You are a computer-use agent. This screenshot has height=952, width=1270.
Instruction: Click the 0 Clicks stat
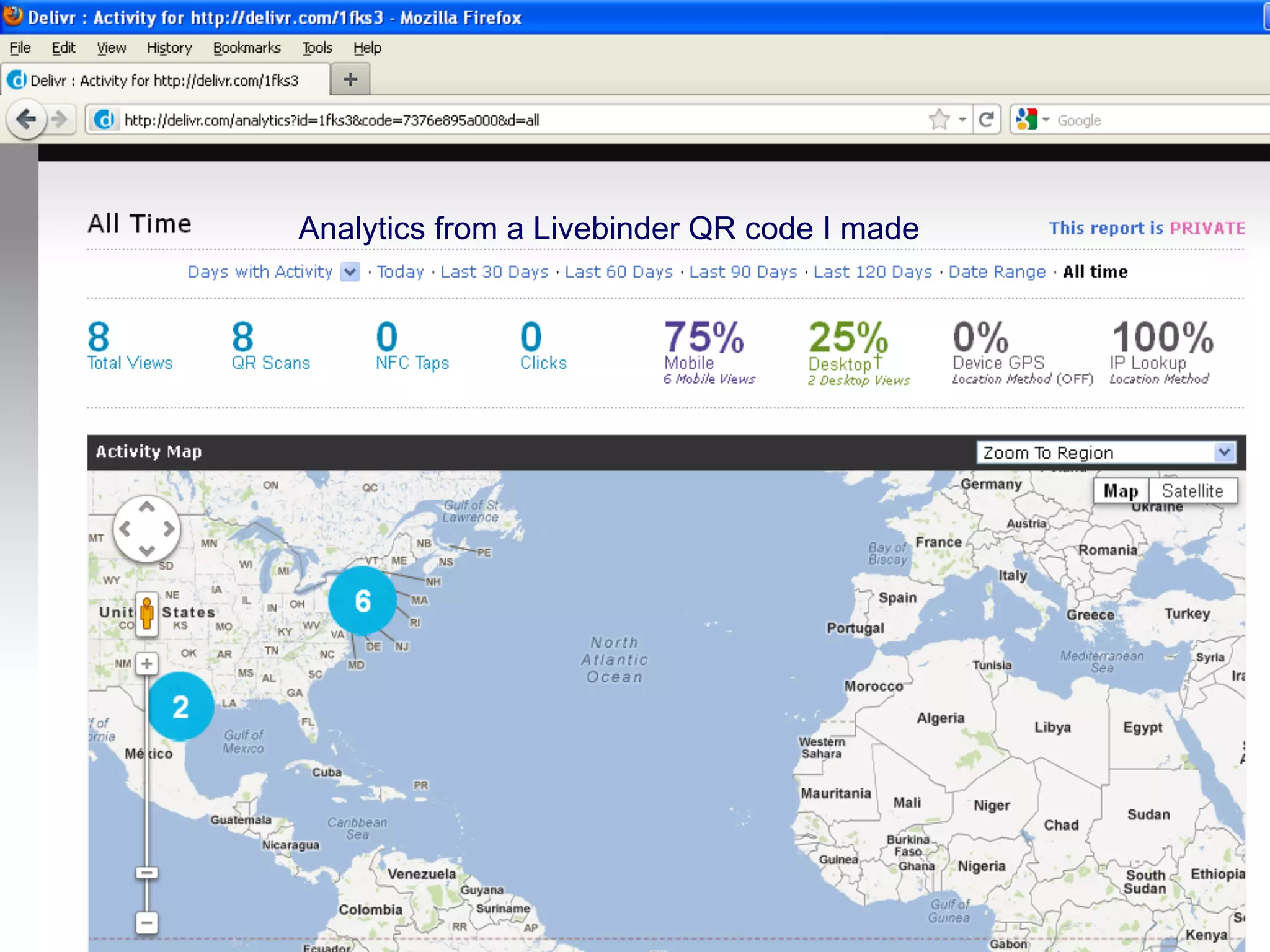click(x=543, y=345)
